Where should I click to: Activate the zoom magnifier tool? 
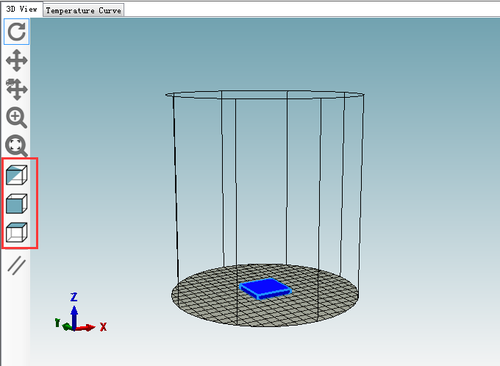(16, 118)
